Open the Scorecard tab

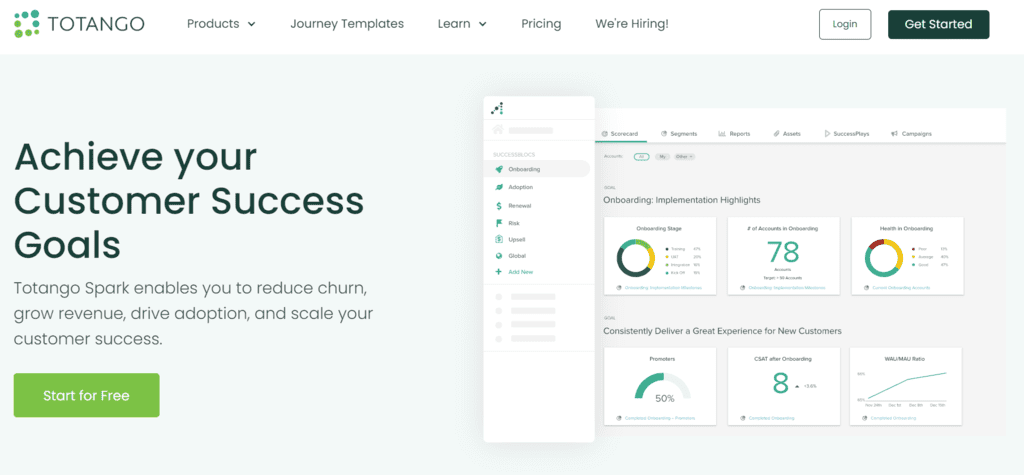(620, 133)
